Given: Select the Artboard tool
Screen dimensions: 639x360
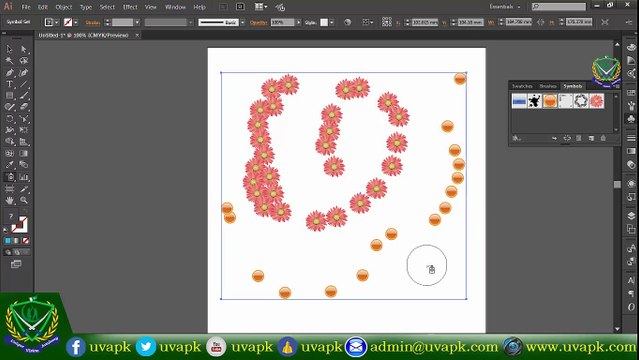Looking at the screenshot, I should (9, 189).
